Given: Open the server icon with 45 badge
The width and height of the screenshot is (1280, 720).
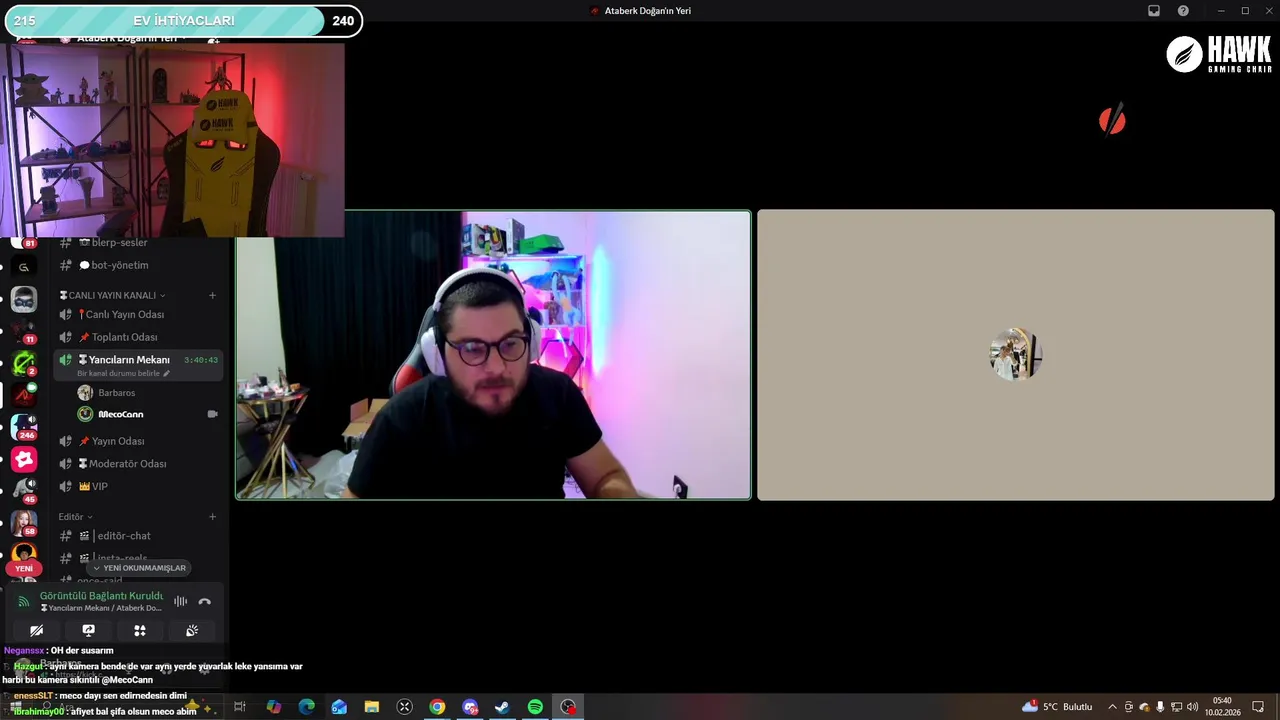Looking at the screenshot, I should coord(24,491).
